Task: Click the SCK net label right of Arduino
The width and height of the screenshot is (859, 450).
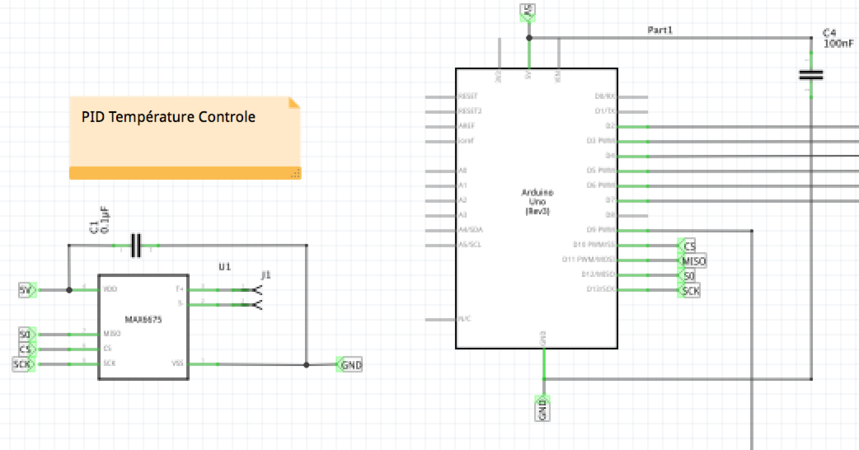Action: click(x=690, y=290)
